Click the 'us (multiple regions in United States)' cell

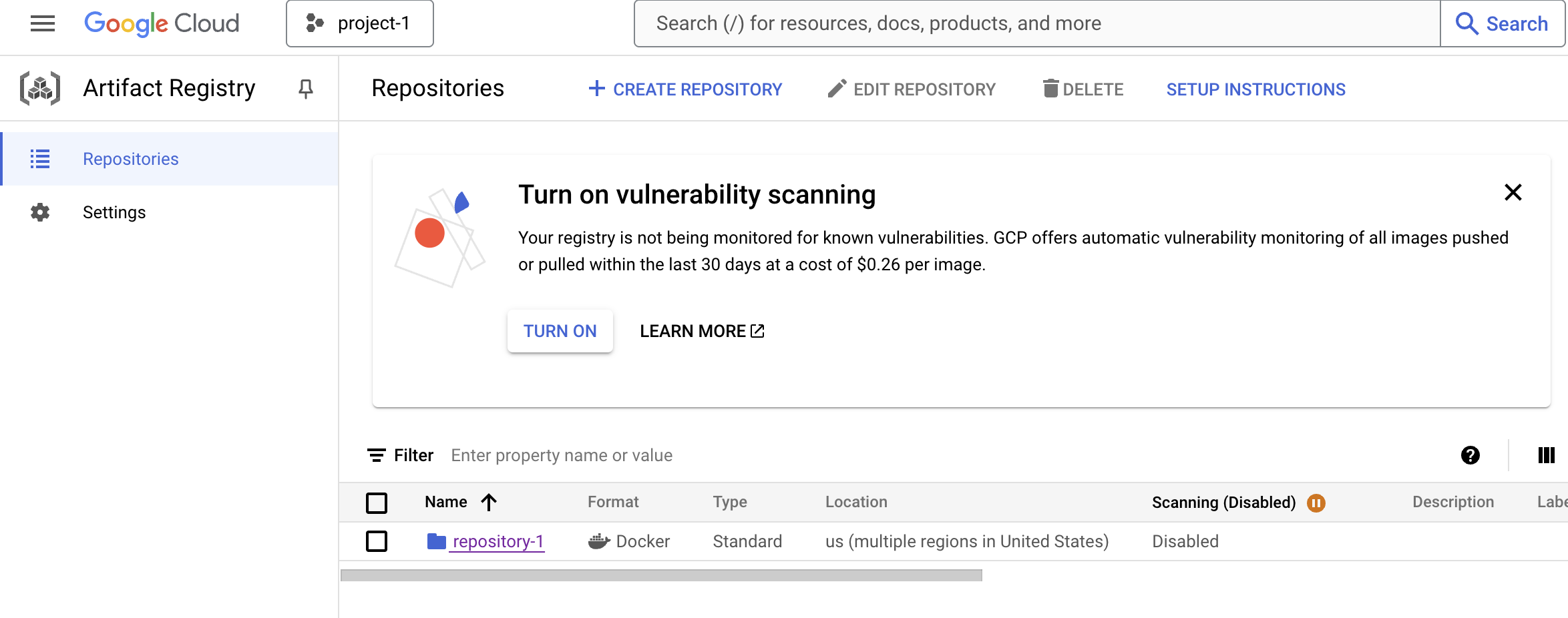(967, 541)
